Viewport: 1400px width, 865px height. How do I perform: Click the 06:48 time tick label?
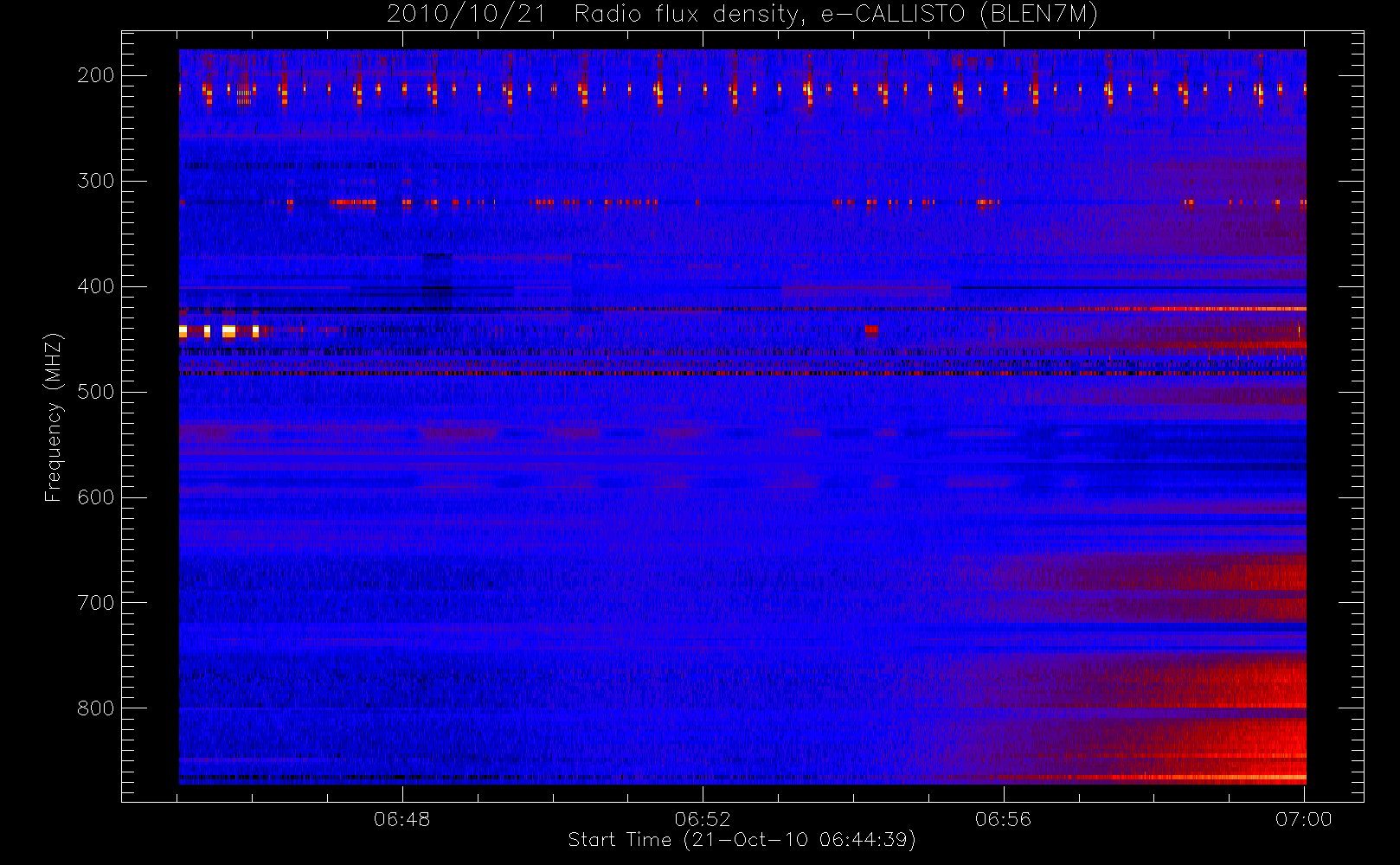tap(402, 819)
